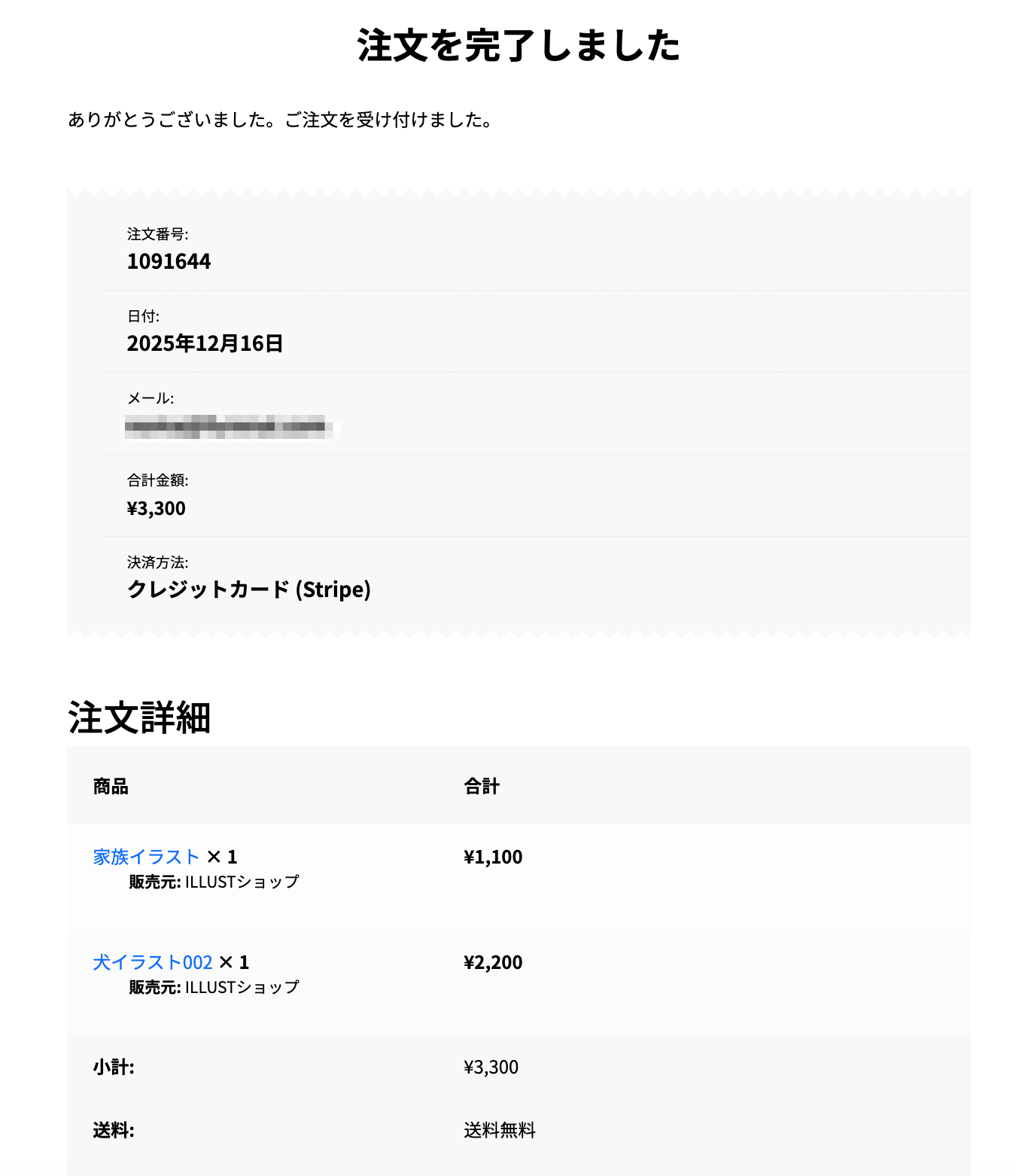
Task: Click the 小計 row label
Action: pyautogui.click(x=114, y=1067)
